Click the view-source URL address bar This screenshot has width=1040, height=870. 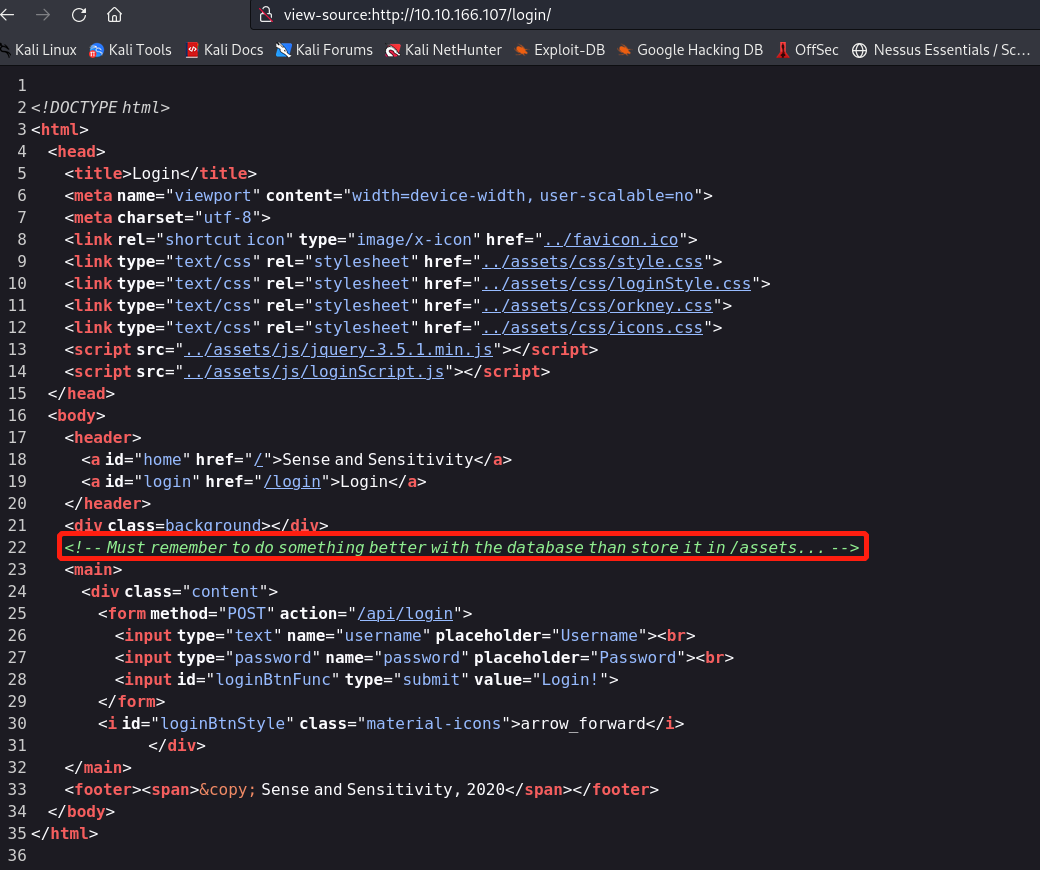click(600, 15)
